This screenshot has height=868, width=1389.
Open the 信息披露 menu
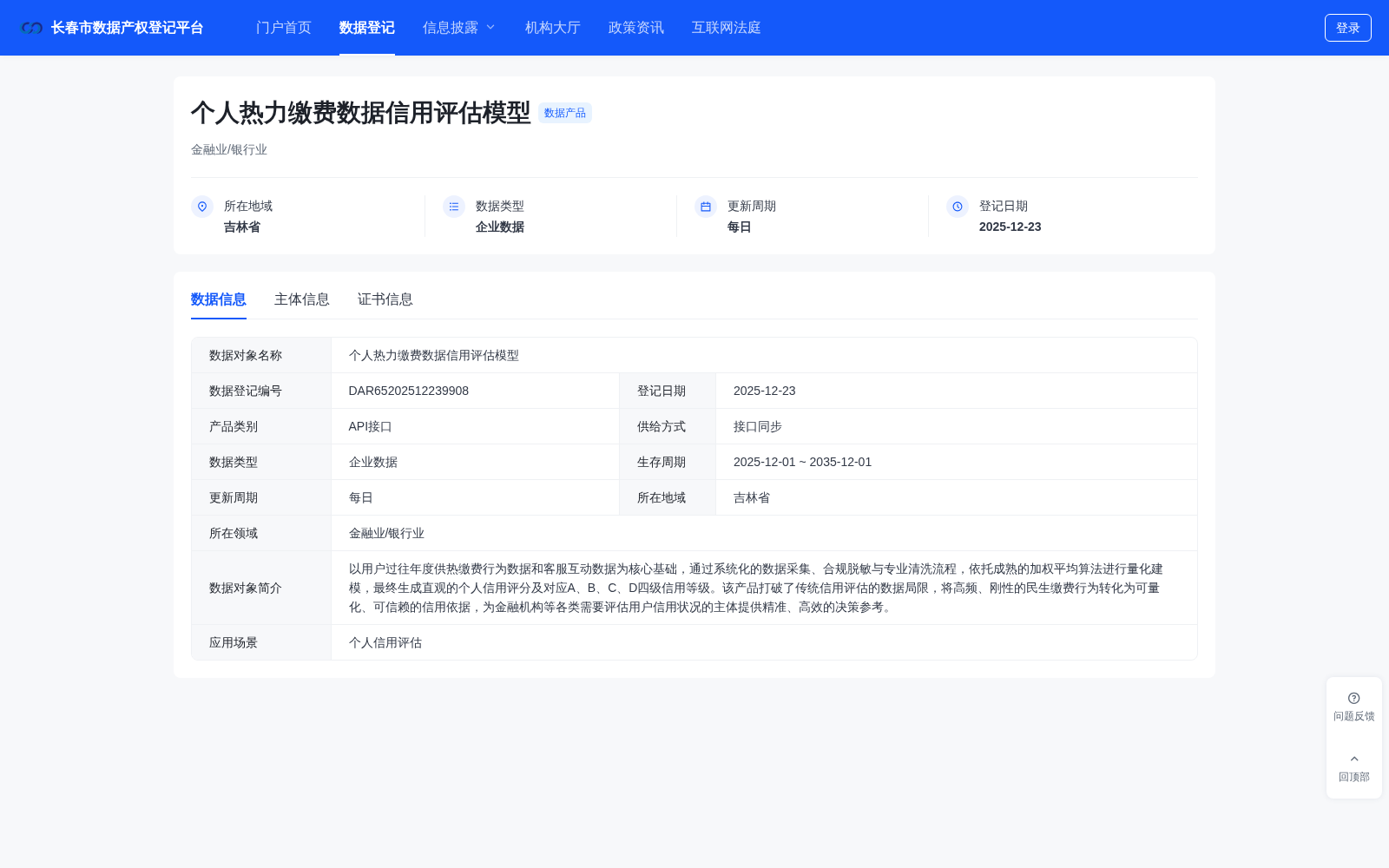[451, 28]
